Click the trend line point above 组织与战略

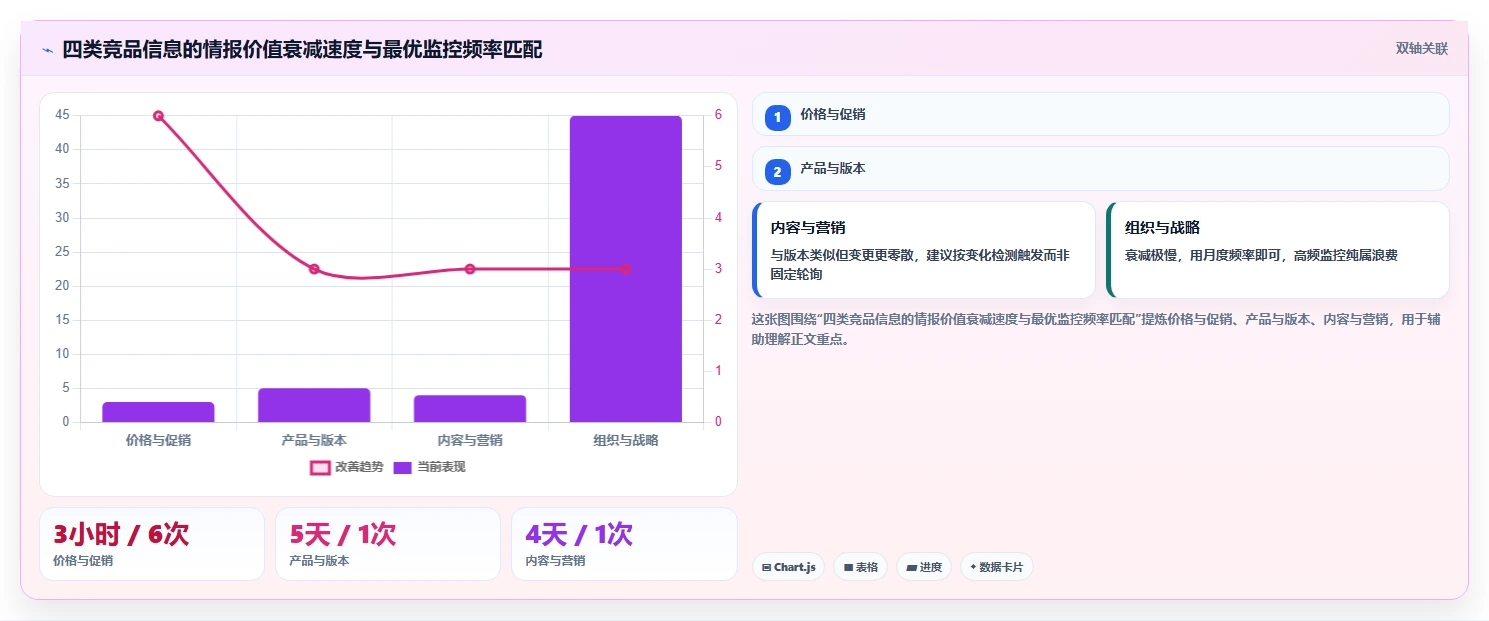pyautogui.click(x=626, y=269)
